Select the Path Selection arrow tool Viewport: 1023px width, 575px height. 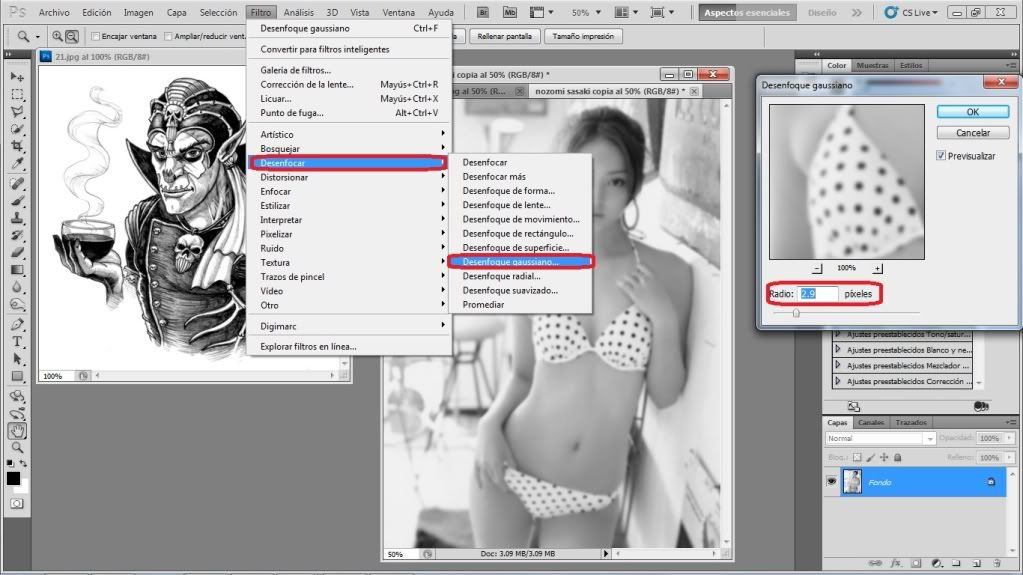point(17,359)
